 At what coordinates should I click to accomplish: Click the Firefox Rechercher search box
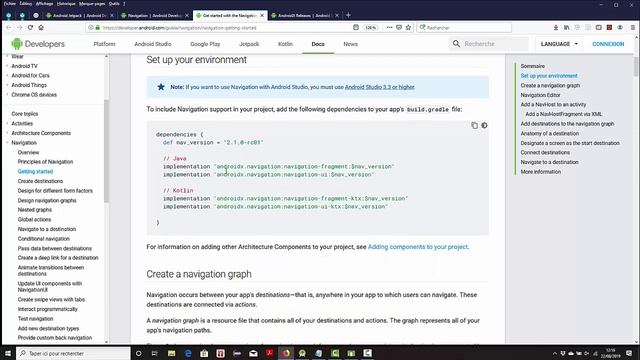tap(464, 27)
